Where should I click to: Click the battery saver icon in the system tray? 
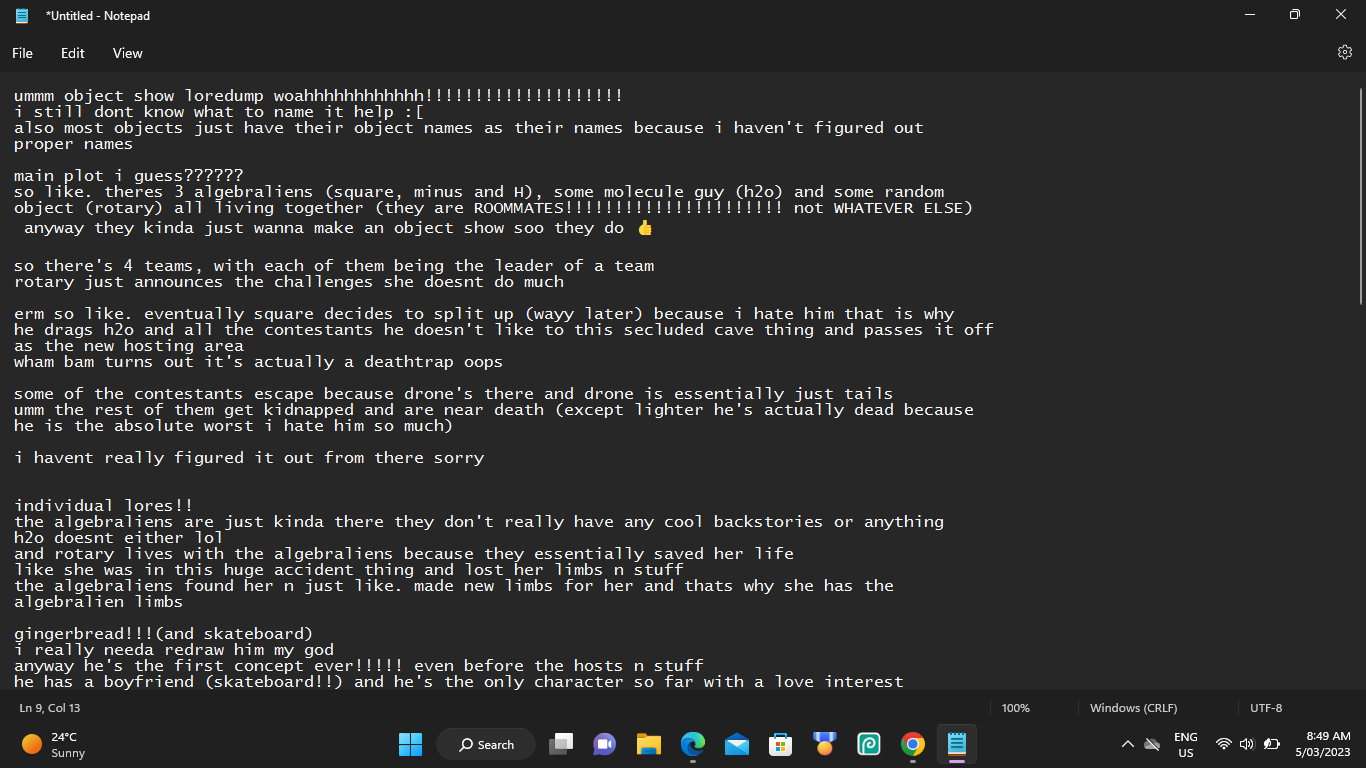click(1271, 744)
